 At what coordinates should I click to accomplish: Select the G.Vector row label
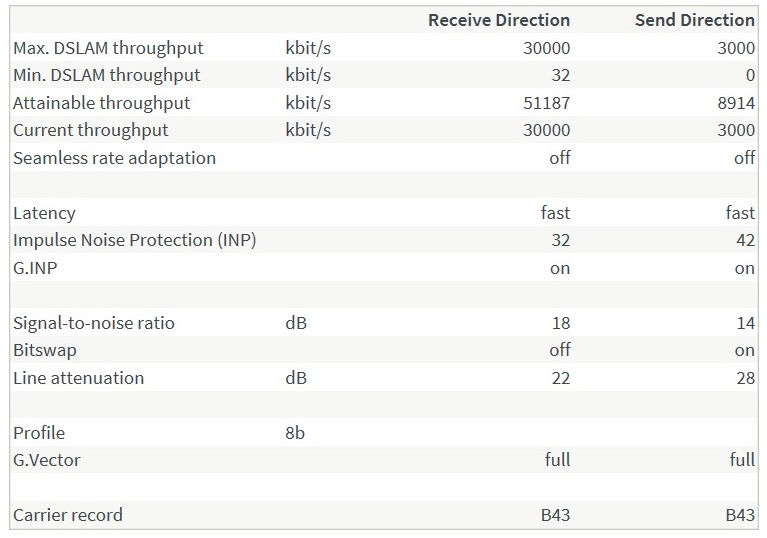47,460
